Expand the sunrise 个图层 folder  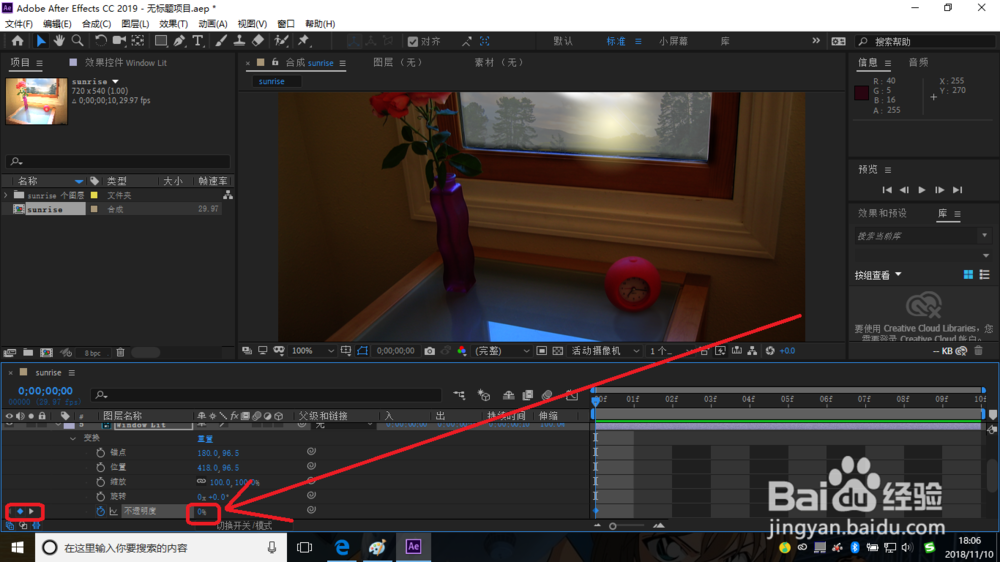click(6, 195)
